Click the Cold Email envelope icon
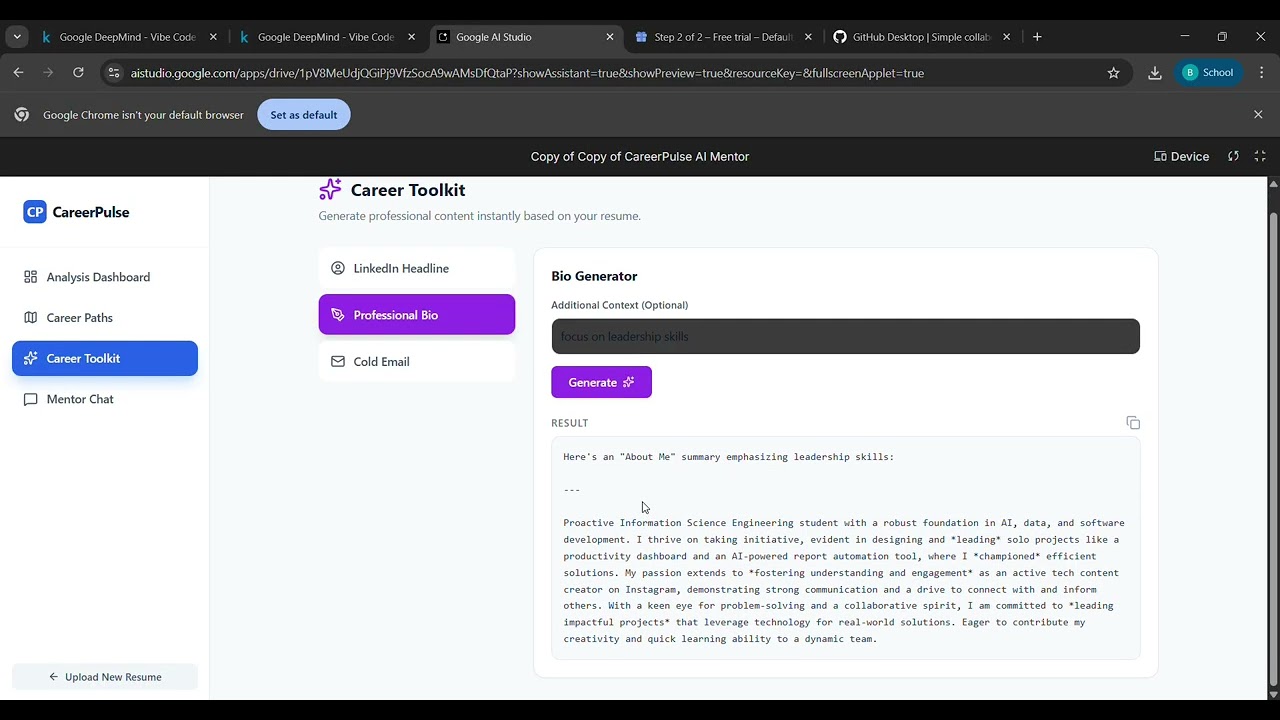Screen dimensions: 1280x720 tap(338, 362)
